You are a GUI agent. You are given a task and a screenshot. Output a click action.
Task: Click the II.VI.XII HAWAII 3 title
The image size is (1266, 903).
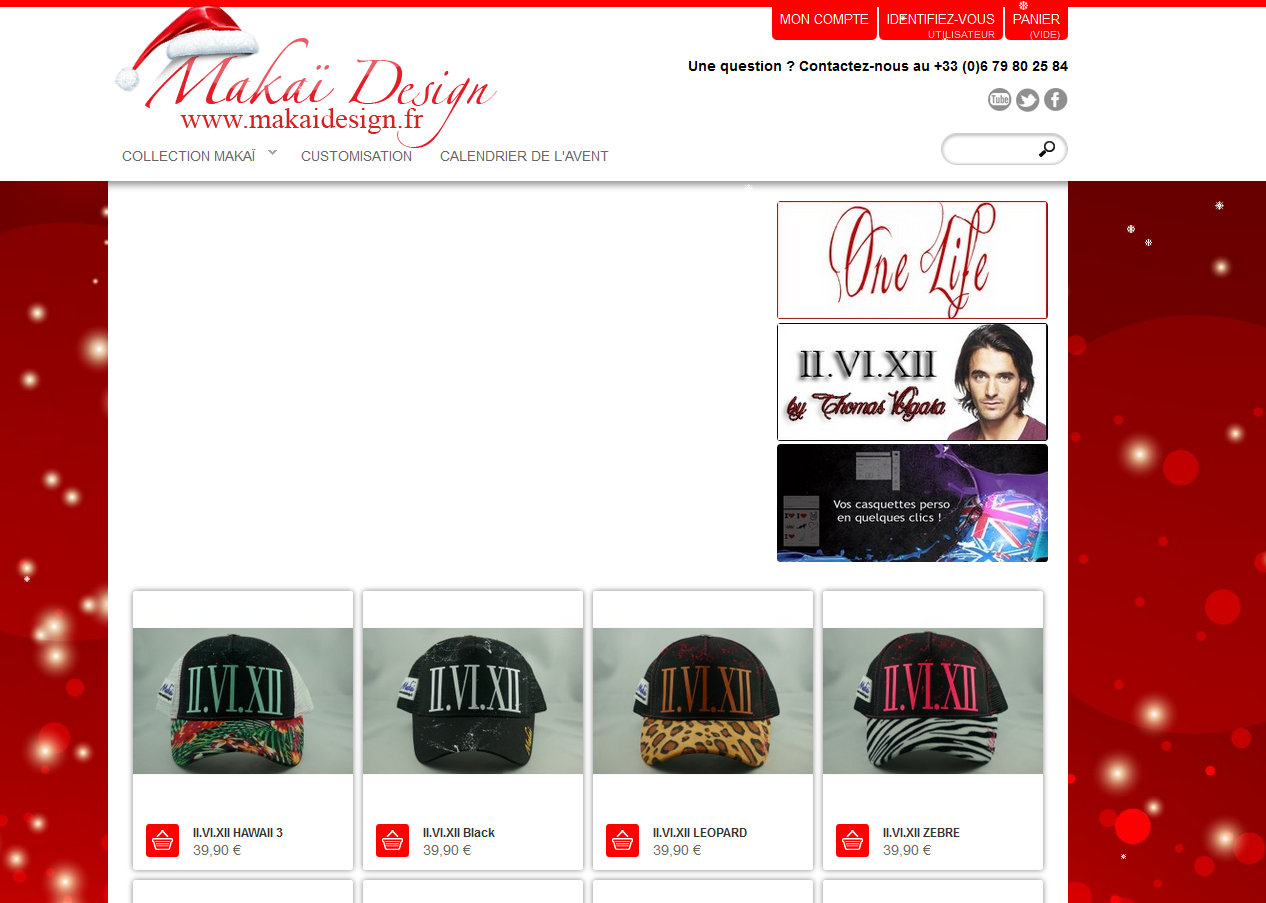238,833
